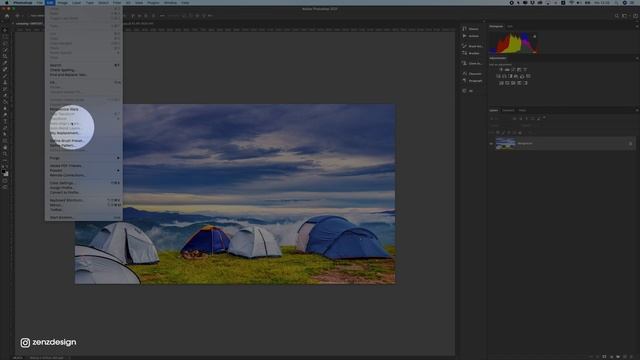Click the search icon at top right
Viewport: 640px width, 360px height.
pyautogui.click(x=616, y=16)
